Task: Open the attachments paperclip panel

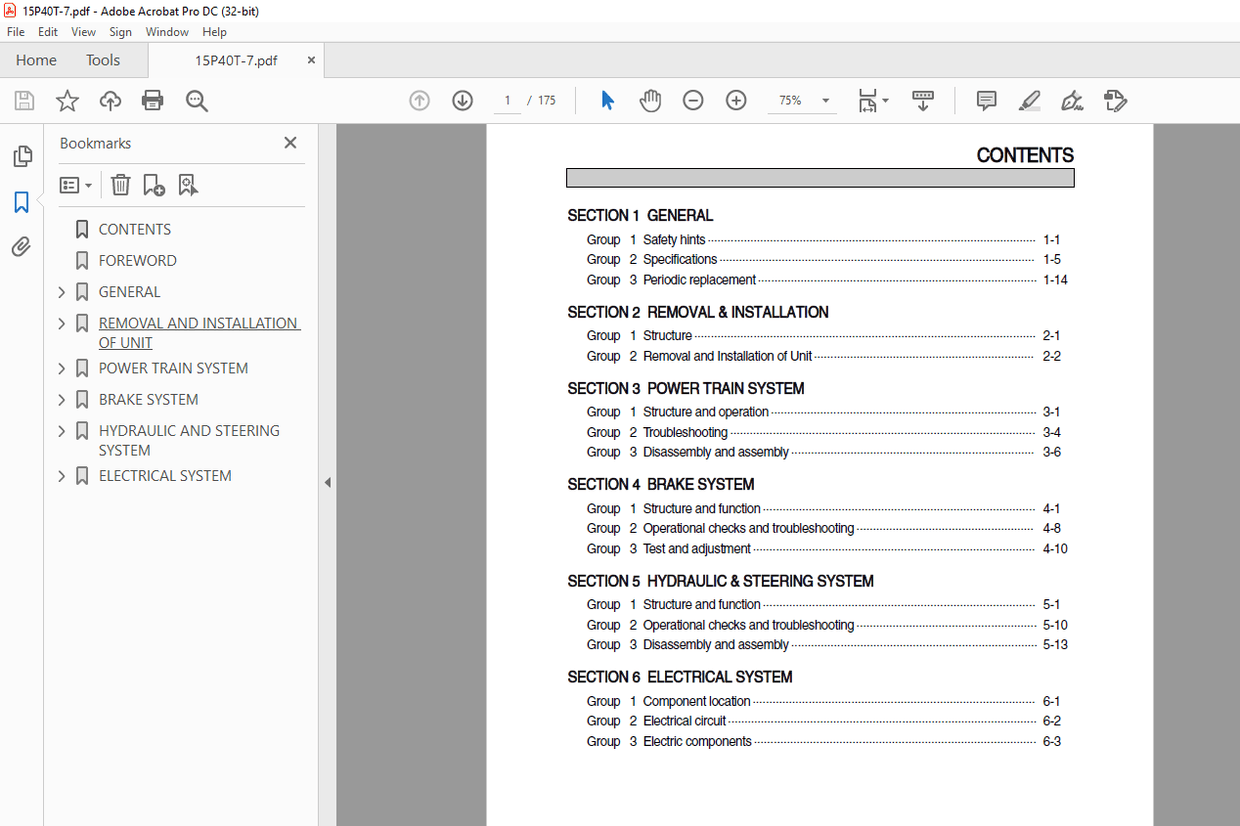Action: coord(21,246)
